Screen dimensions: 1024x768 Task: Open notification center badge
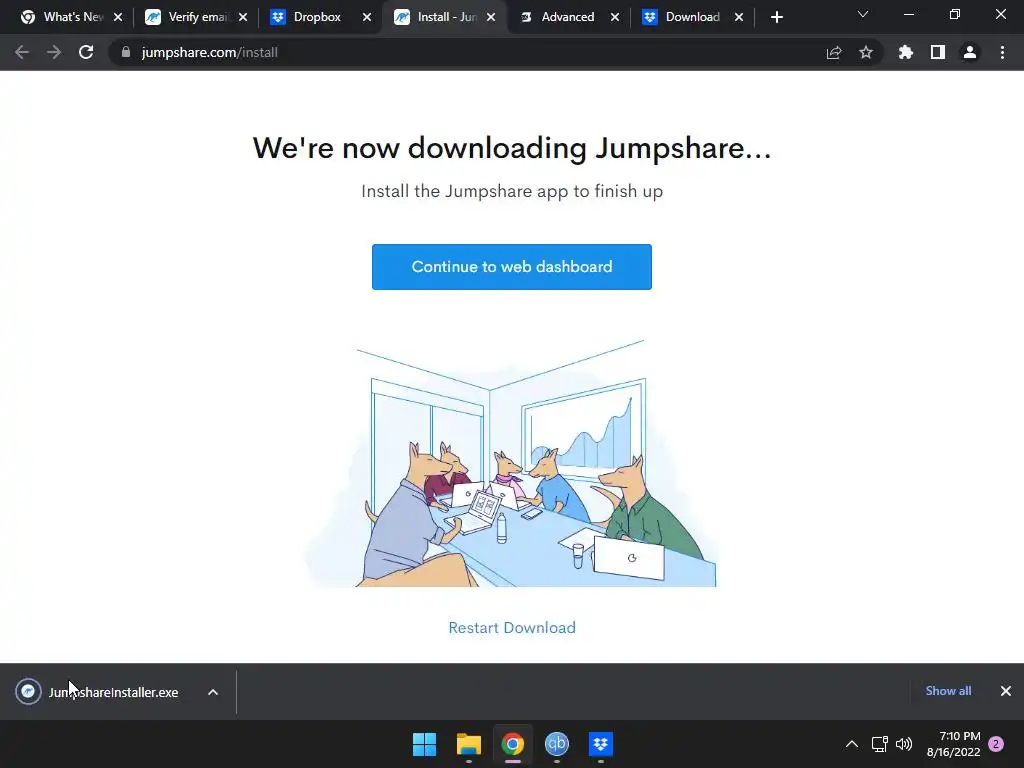click(x=996, y=744)
